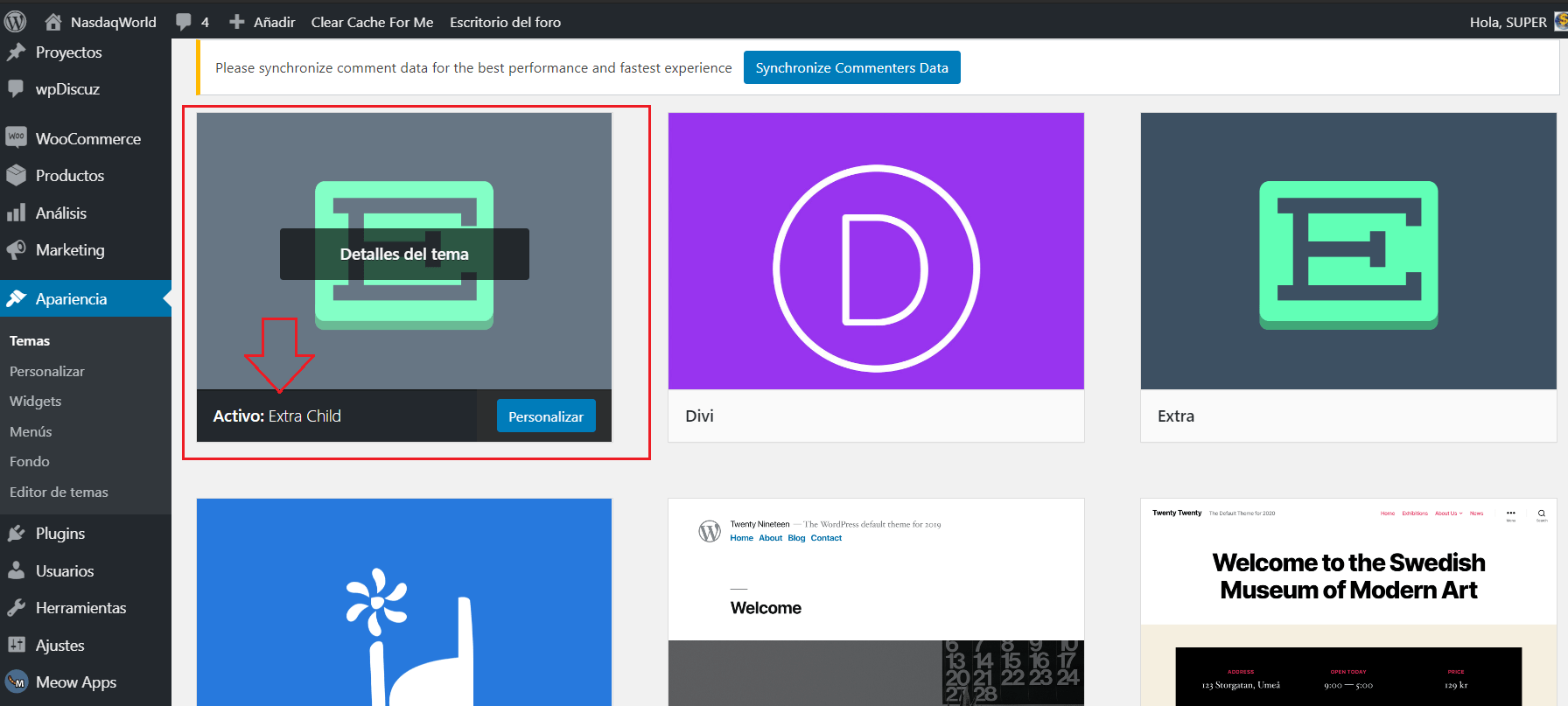Image resolution: width=1568 pixels, height=706 pixels.
Task: Click the Ajustes settings icon
Action: click(x=16, y=646)
